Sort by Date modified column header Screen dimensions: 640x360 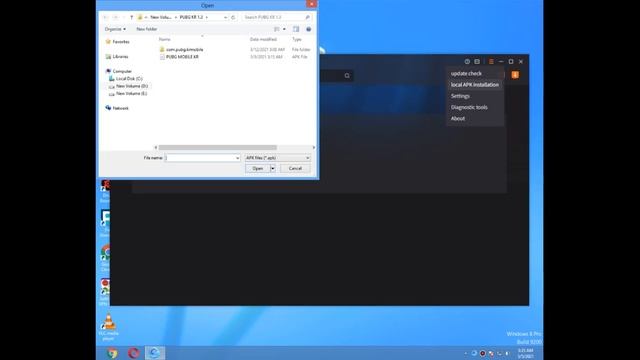(263, 39)
